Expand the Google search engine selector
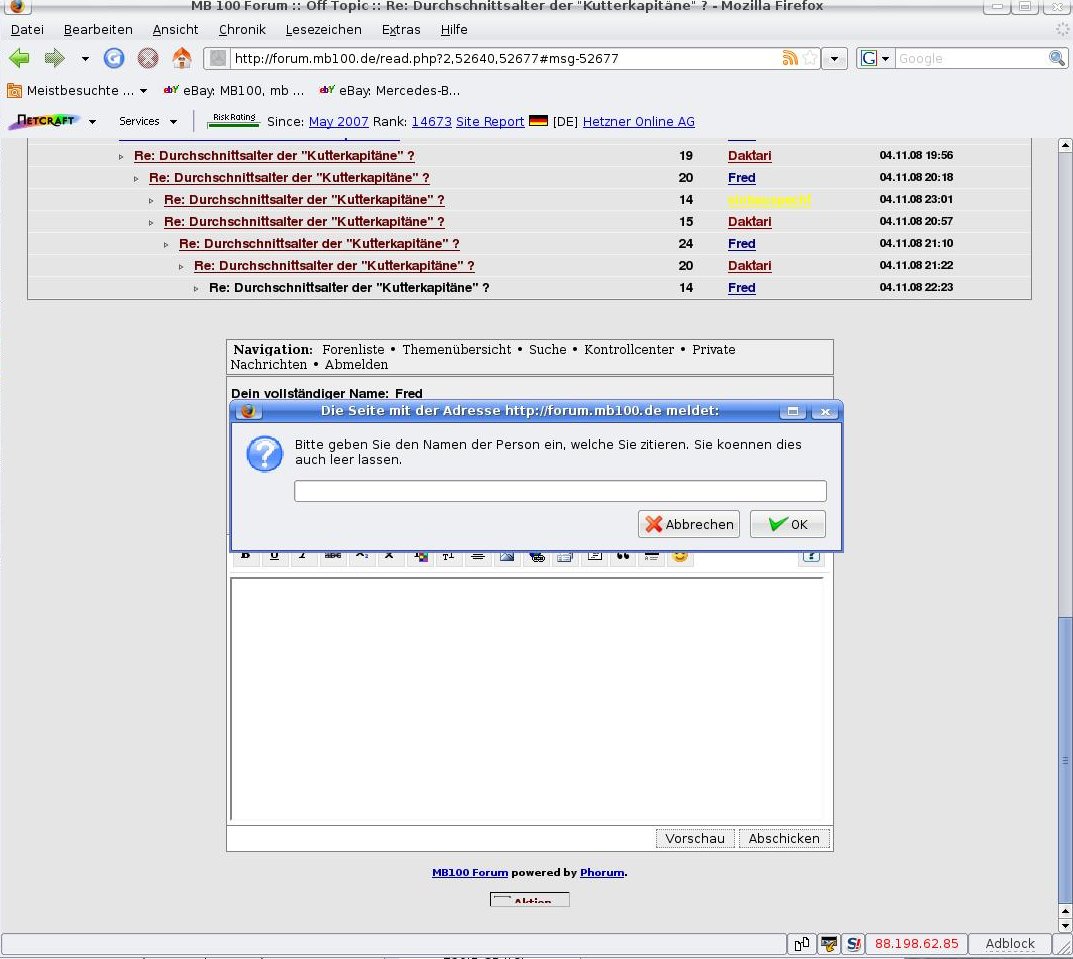 [x=875, y=58]
